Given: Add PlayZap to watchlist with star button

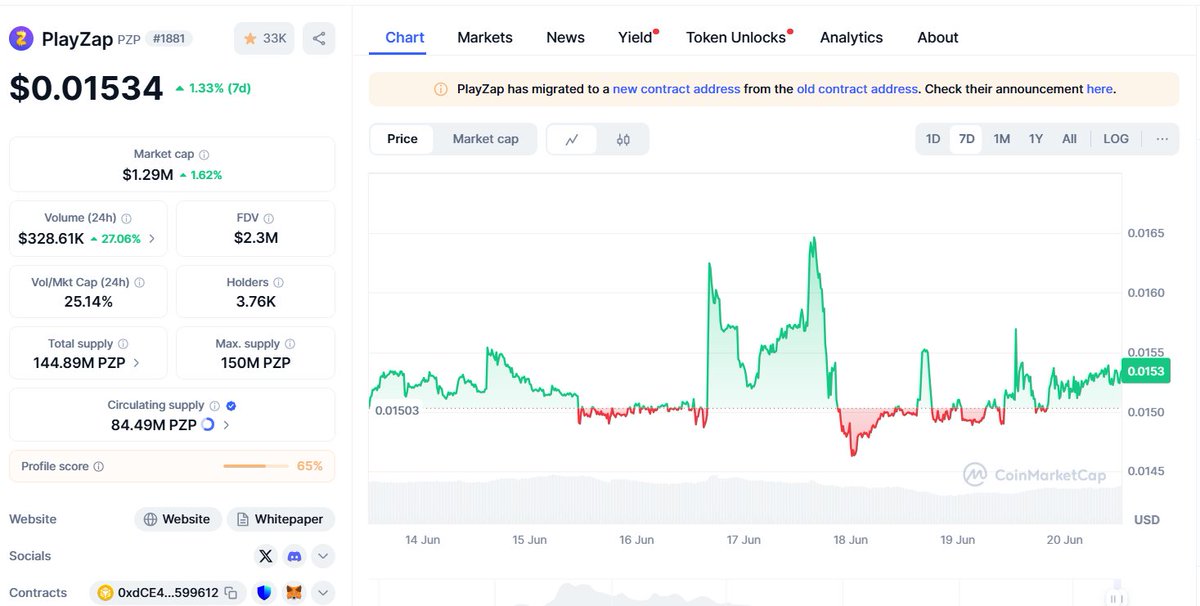Looking at the screenshot, I should (263, 39).
